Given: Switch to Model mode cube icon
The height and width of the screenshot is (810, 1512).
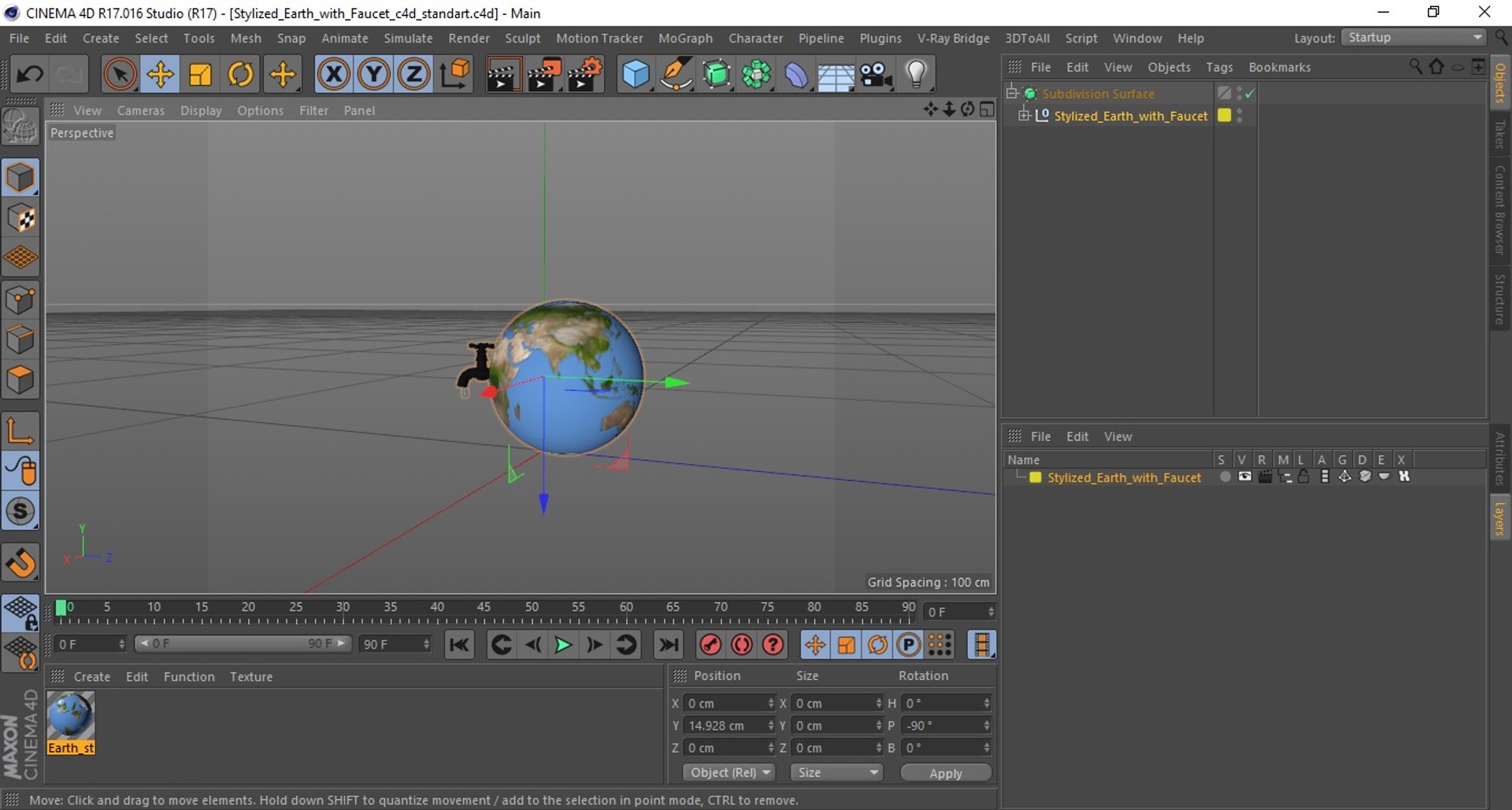Looking at the screenshot, I should pyautogui.click(x=20, y=178).
